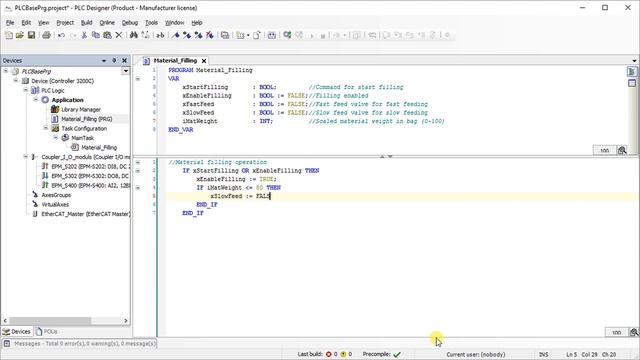Select the AxesGroups tree node
Image resolution: width=640 pixels, height=360 pixels.
click(56, 195)
